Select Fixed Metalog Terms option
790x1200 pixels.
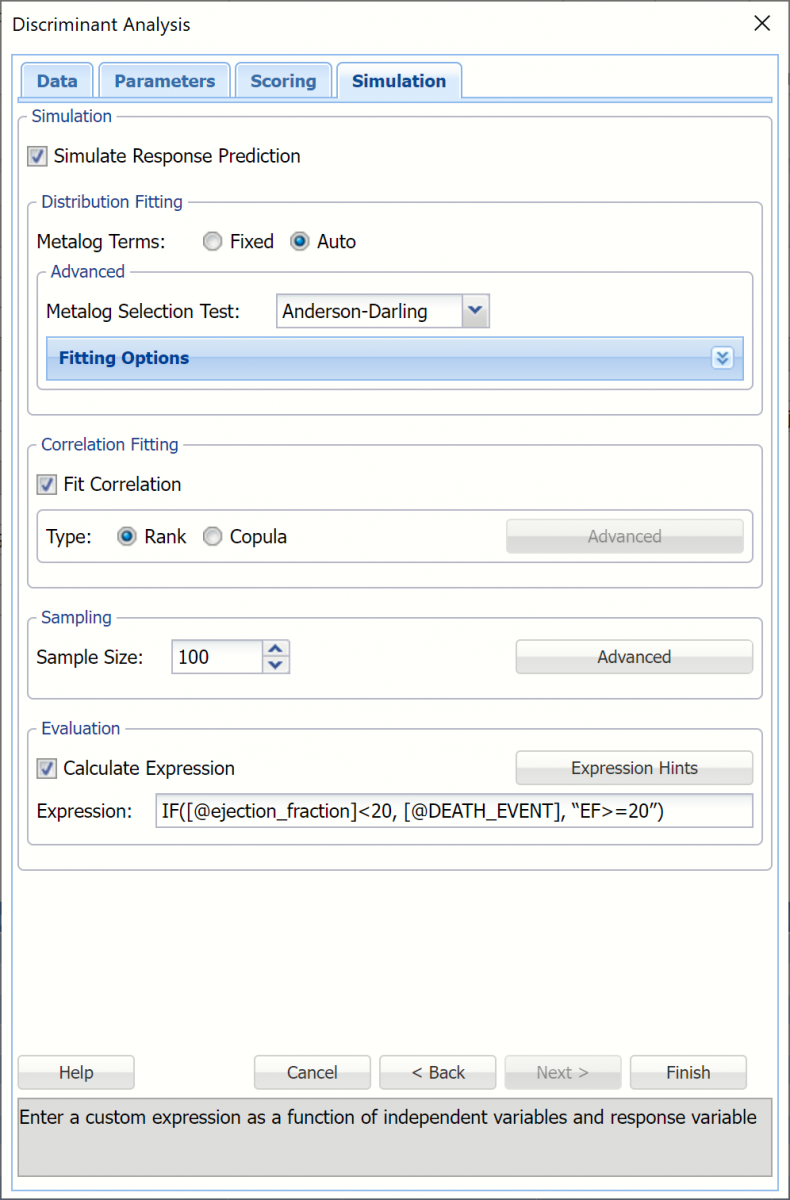click(x=212, y=242)
